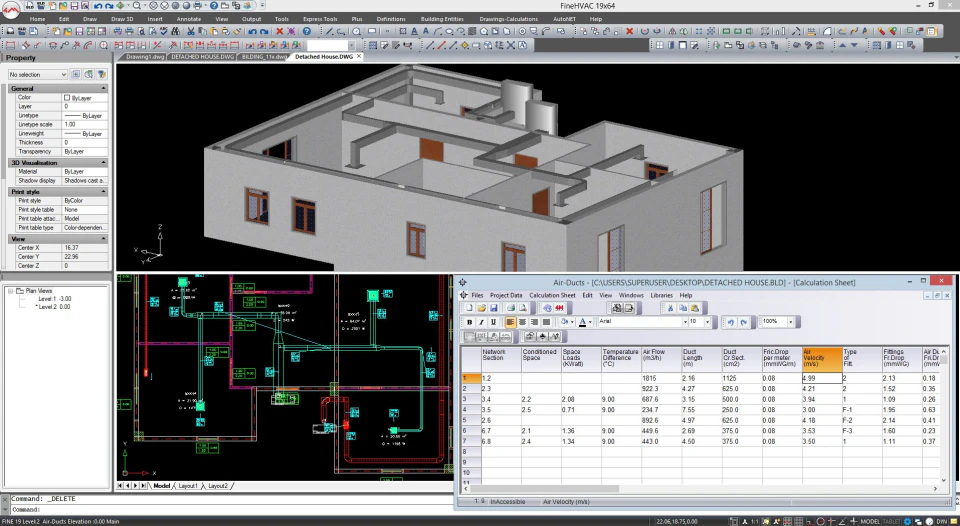Open font color picker dropdown
Screen dimensions: 960x526
coord(590,322)
